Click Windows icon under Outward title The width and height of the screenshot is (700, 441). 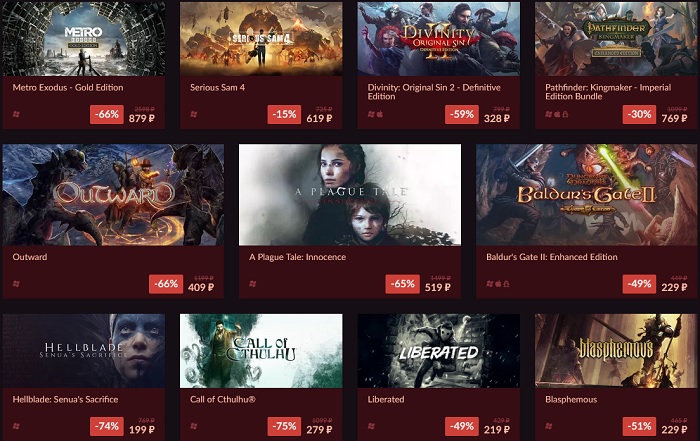(x=16, y=284)
